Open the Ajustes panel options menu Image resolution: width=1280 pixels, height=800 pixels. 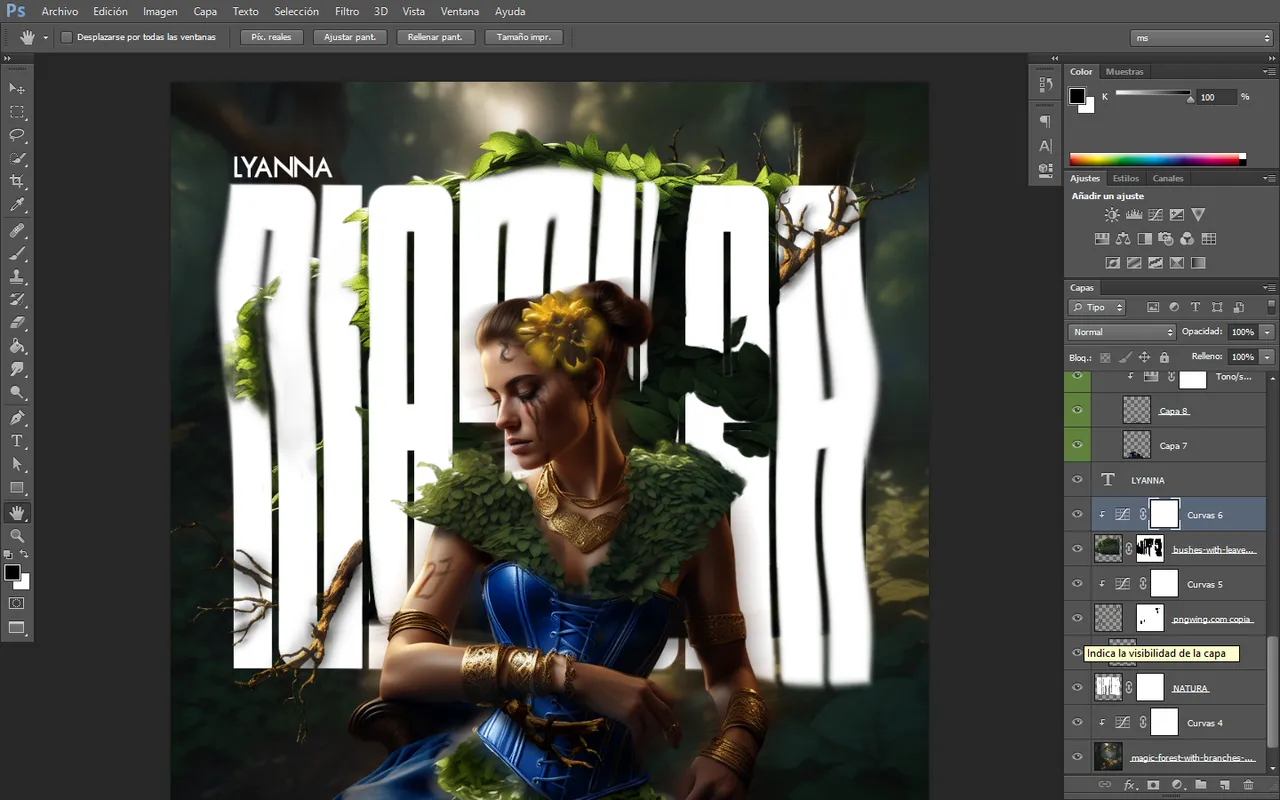tap(1270, 178)
